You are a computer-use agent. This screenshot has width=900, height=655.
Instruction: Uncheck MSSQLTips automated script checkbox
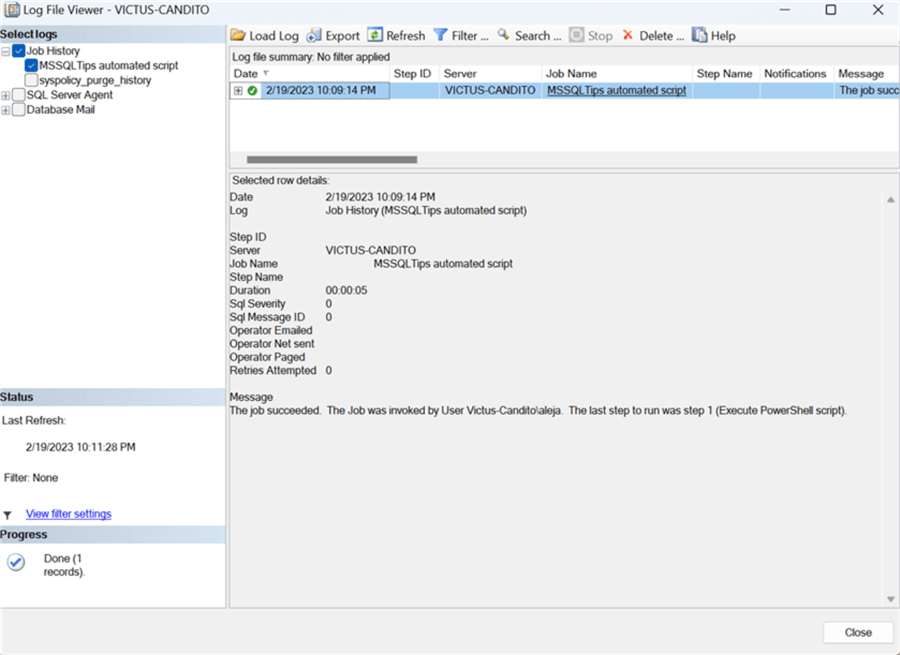[x=31, y=65]
